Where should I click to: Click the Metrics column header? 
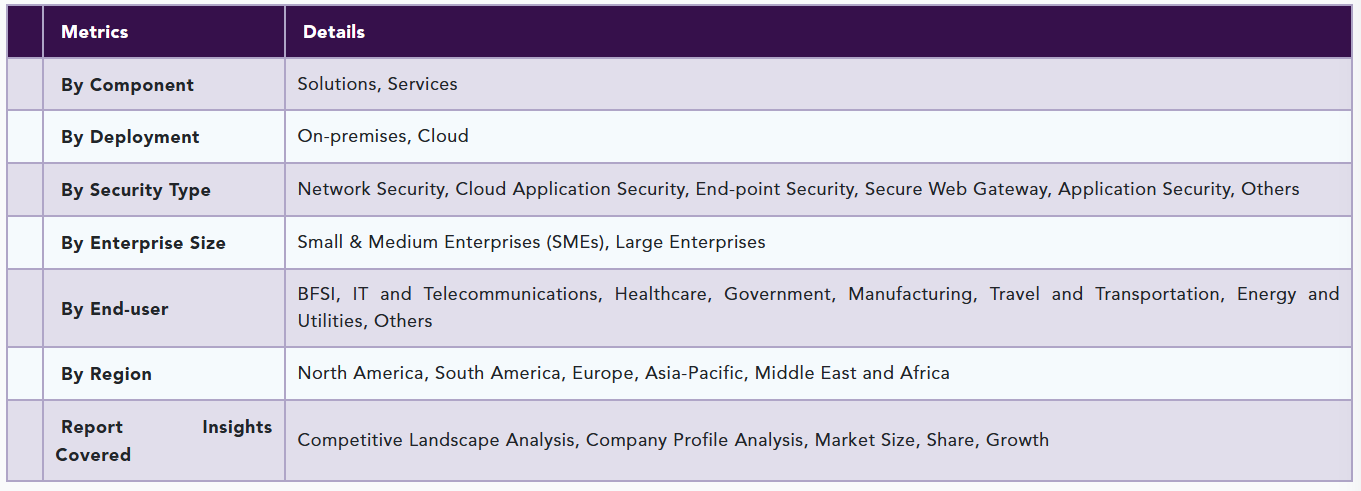(94, 32)
